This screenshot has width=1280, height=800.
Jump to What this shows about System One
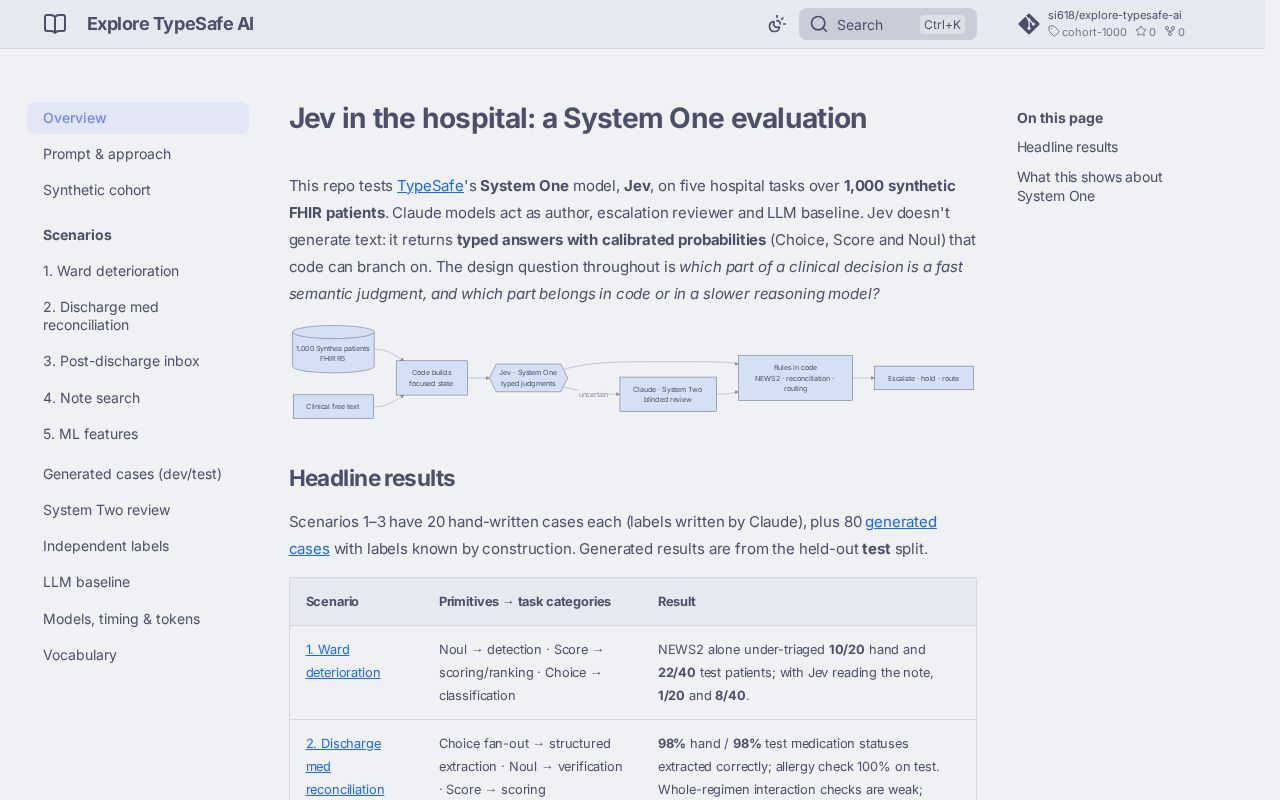1089,186
